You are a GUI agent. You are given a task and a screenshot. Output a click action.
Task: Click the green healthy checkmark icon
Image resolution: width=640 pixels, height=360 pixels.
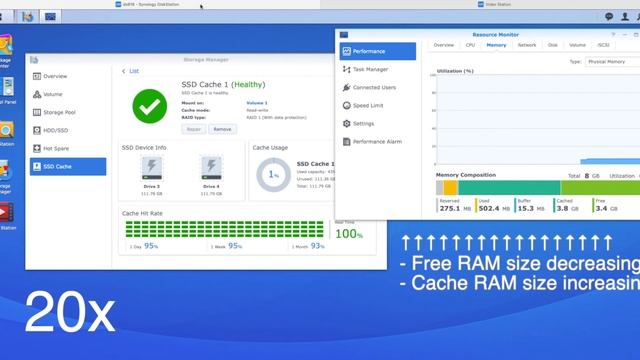click(150, 106)
